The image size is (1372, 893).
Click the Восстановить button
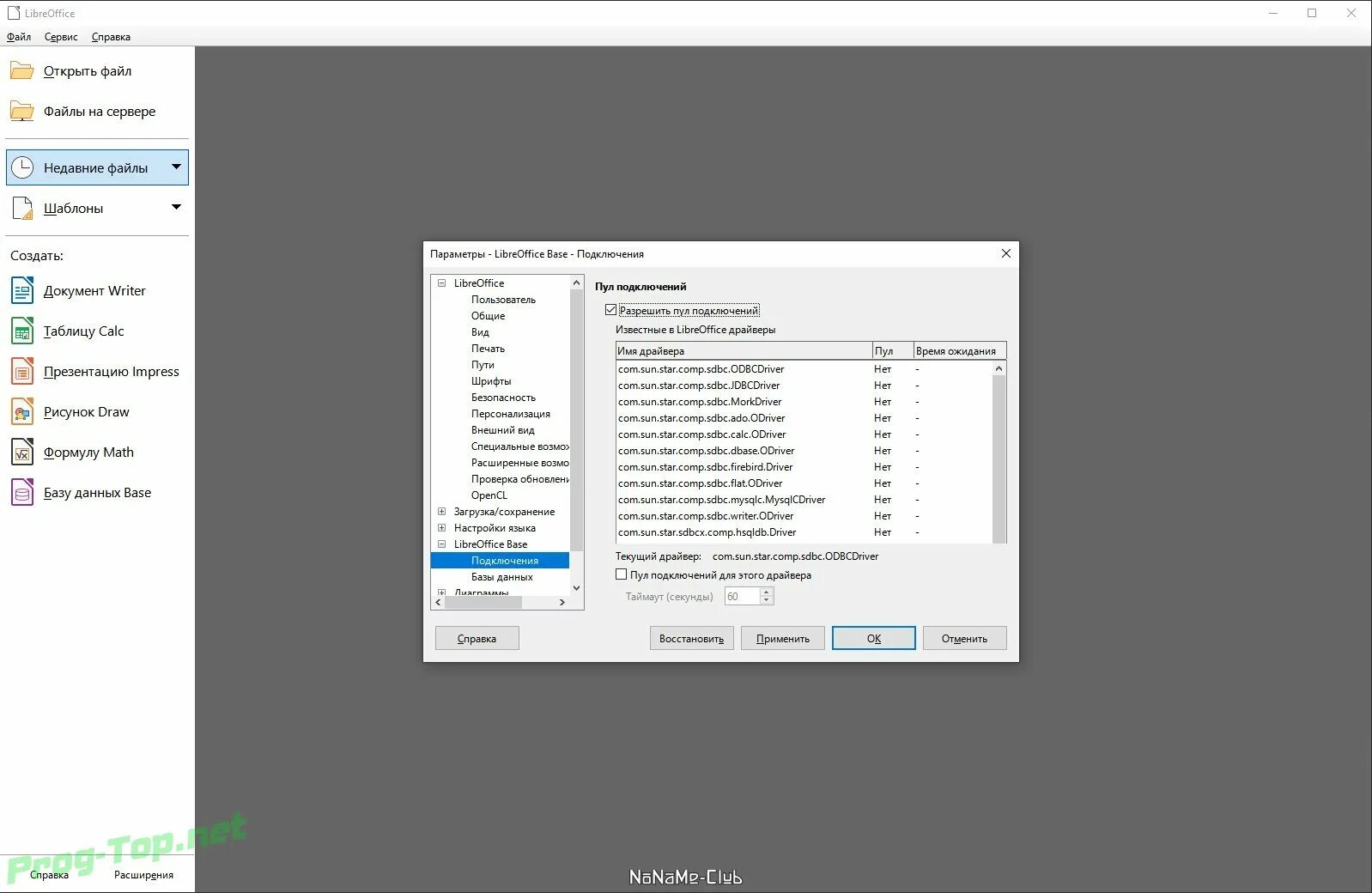[x=691, y=638]
